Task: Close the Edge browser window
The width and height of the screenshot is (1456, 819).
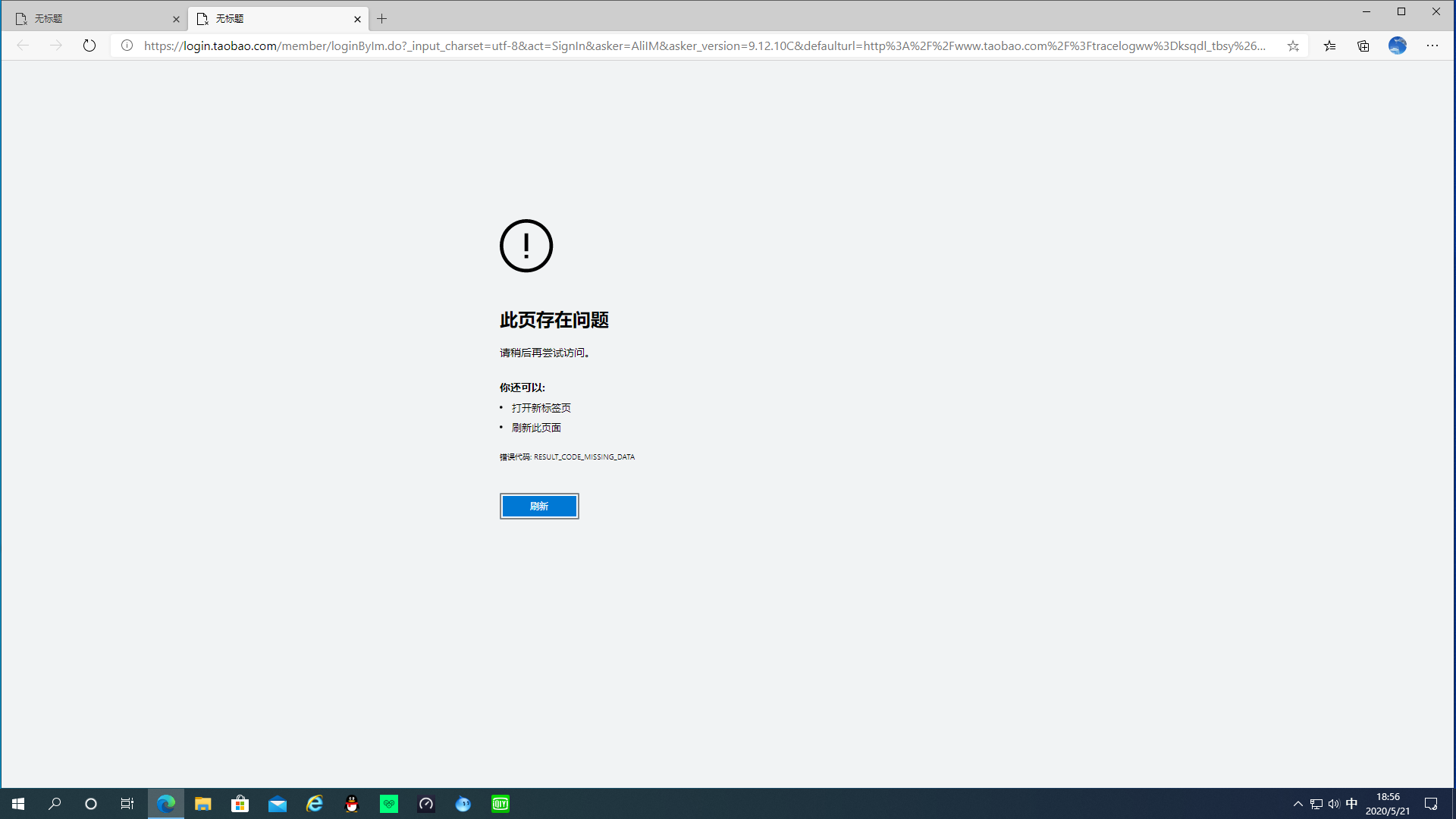Action: pyautogui.click(x=1436, y=11)
